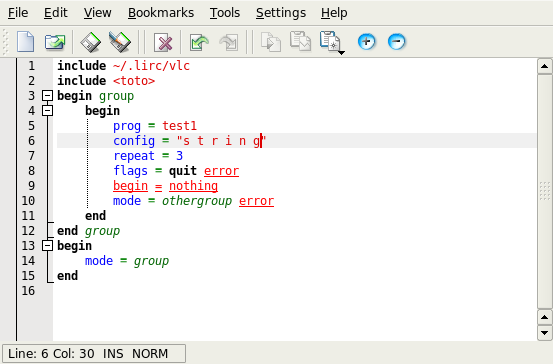The width and height of the screenshot is (553, 364).
Task: Open the Settings menu
Action: pos(281,13)
